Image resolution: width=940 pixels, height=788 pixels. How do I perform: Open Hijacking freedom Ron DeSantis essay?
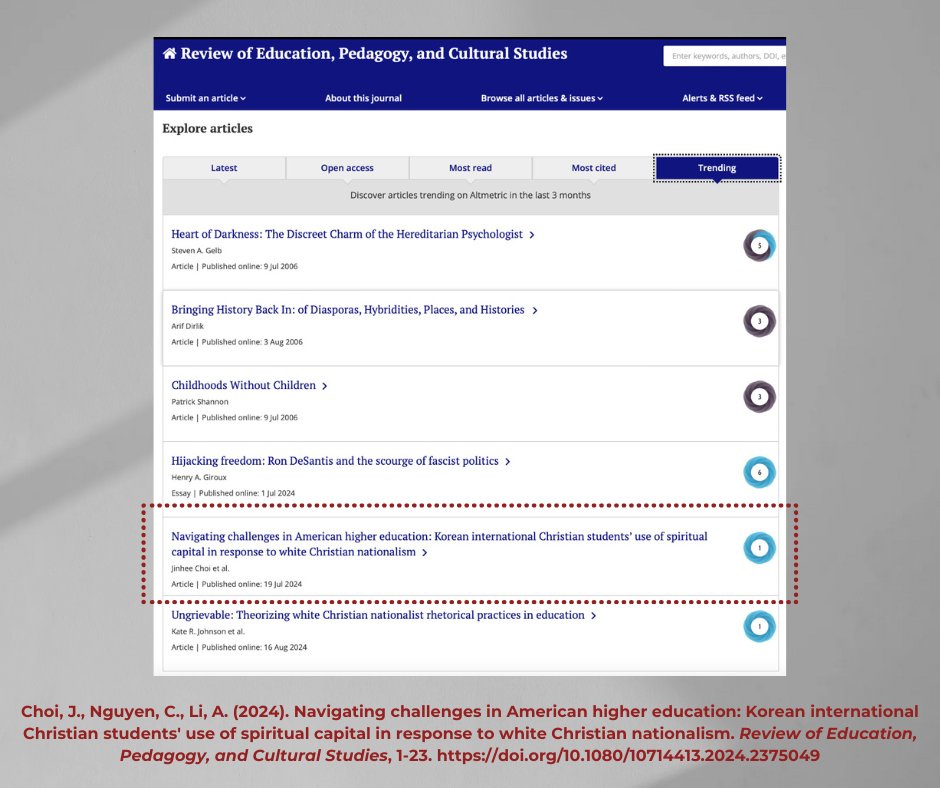pyautogui.click(x=341, y=461)
